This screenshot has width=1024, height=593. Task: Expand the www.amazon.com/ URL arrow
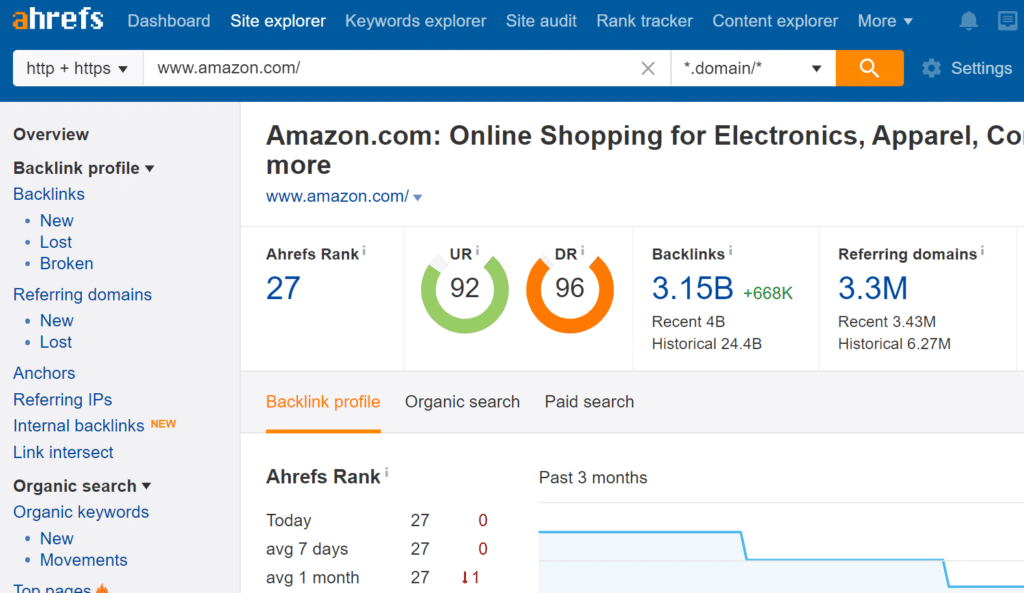(x=418, y=197)
